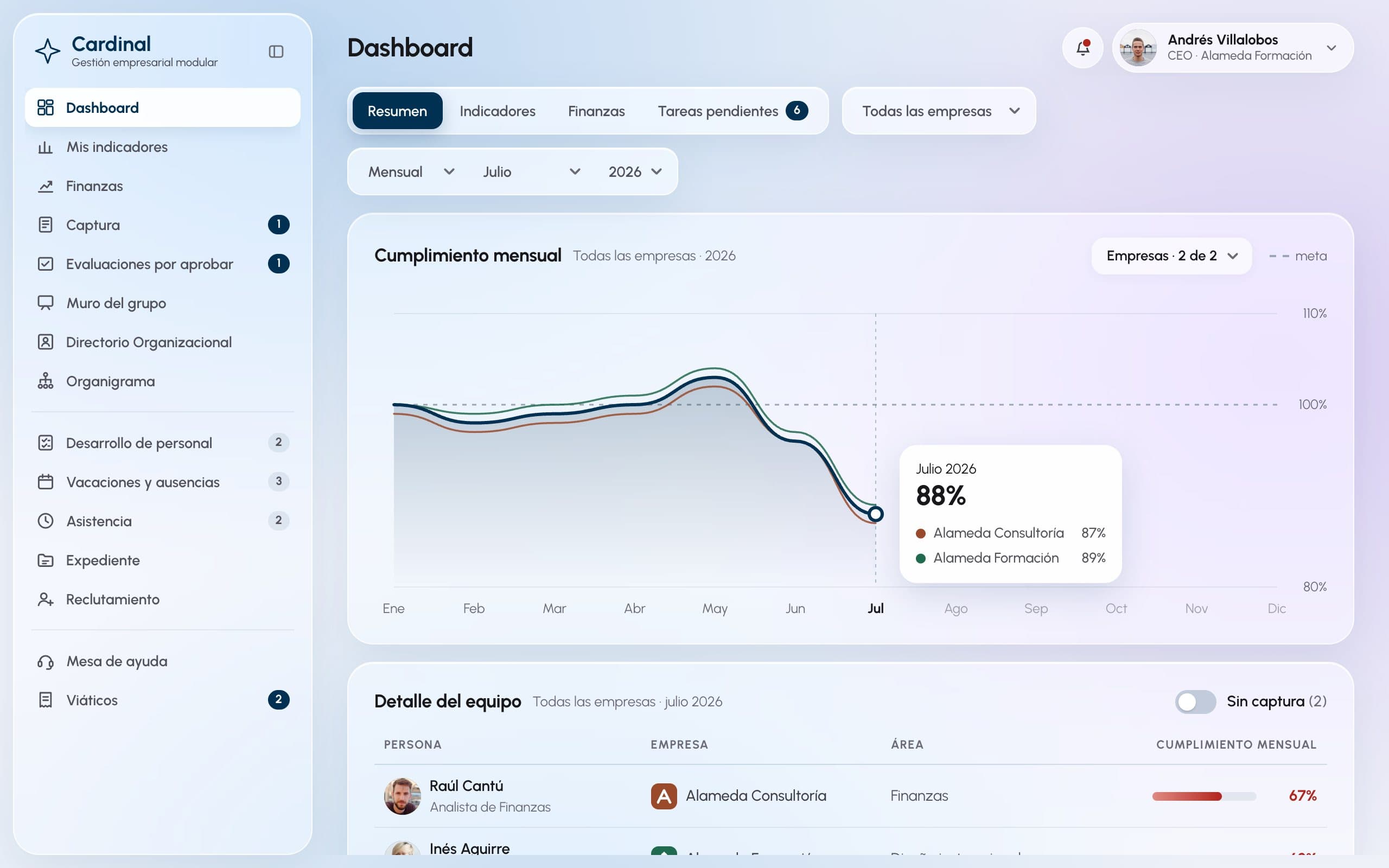This screenshot has height=868, width=1389.
Task: Open the 2026 year dropdown
Action: point(635,171)
